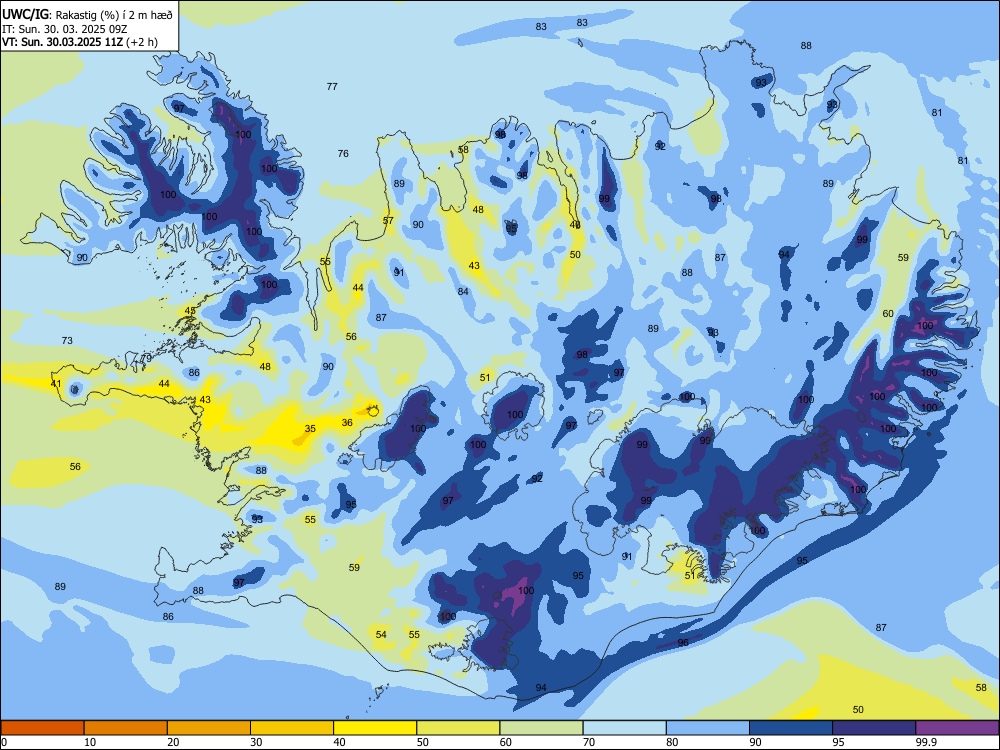Viewport: 1000px width, 750px height.
Task: Click the humidity value 41 on the map
Action: coord(56,384)
